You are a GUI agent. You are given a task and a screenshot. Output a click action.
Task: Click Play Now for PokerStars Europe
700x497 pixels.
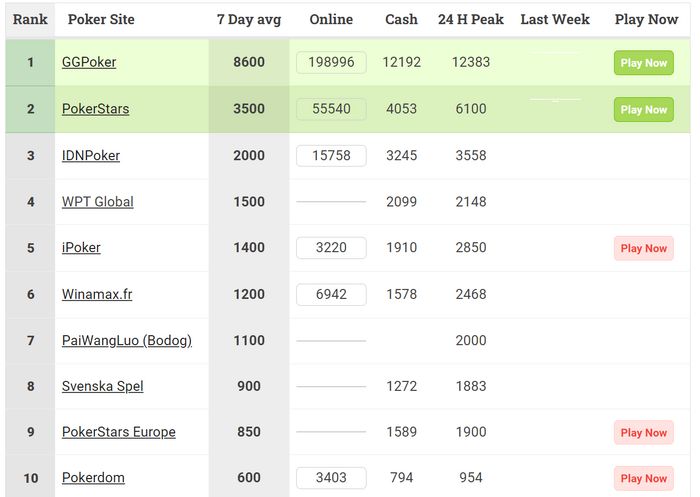[x=643, y=433]
